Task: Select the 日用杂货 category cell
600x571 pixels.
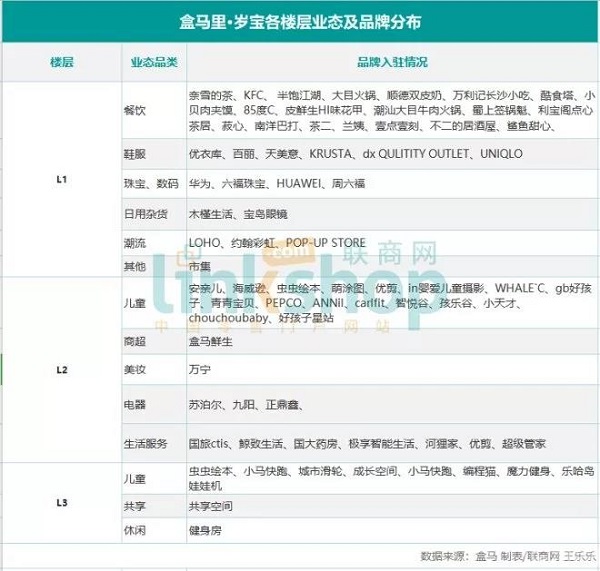Action: point(154,214)
